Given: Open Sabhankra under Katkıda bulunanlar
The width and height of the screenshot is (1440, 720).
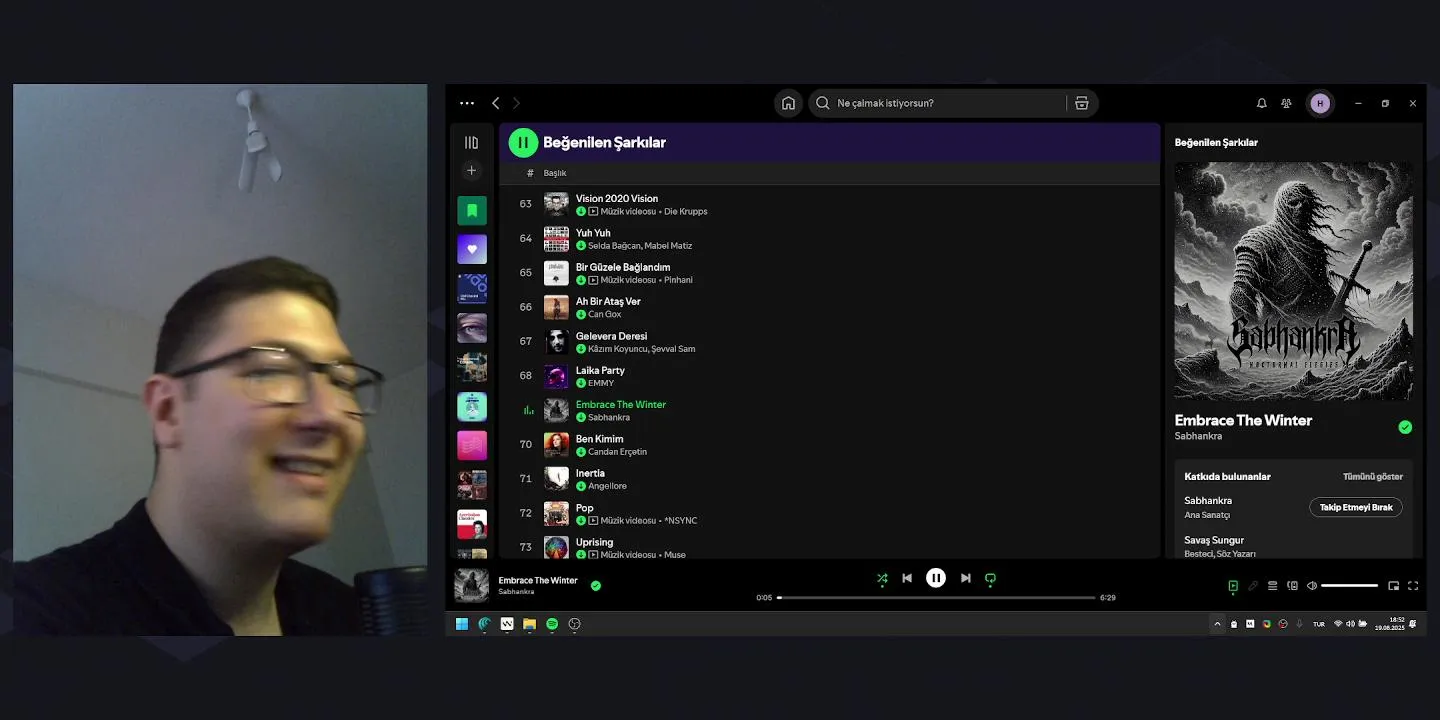Looking at the screenshot, I should point(1208,500).
